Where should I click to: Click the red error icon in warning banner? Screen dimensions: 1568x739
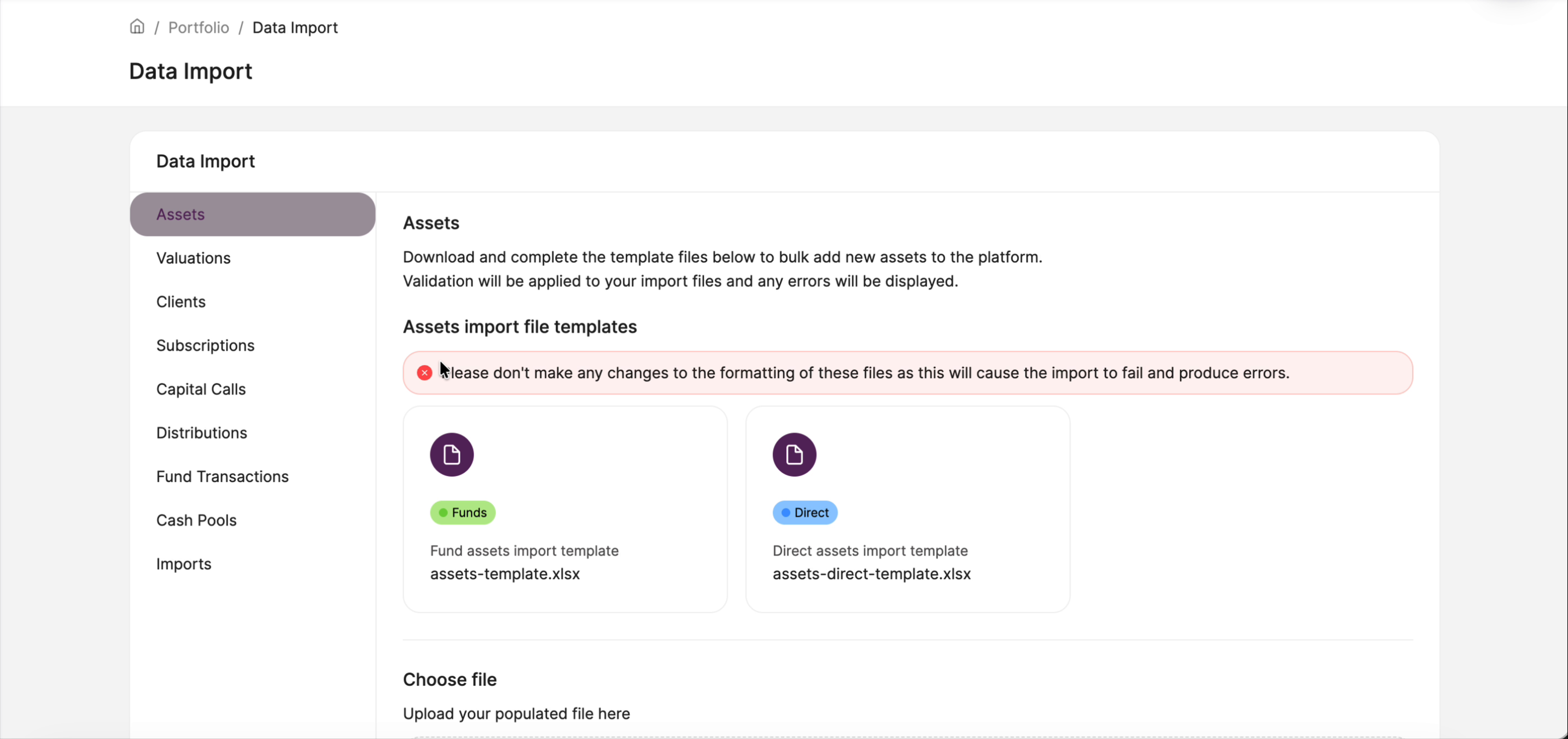(424, 373)
